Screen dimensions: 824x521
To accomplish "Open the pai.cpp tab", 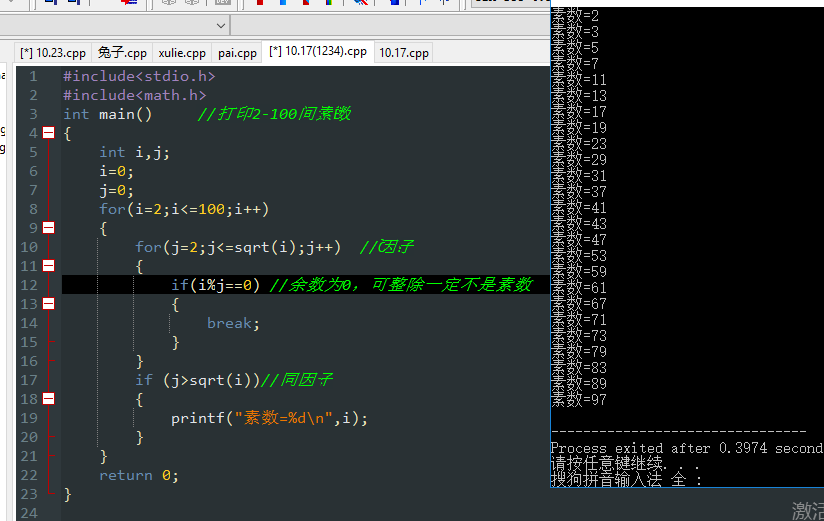I will (x=237, y=53).
